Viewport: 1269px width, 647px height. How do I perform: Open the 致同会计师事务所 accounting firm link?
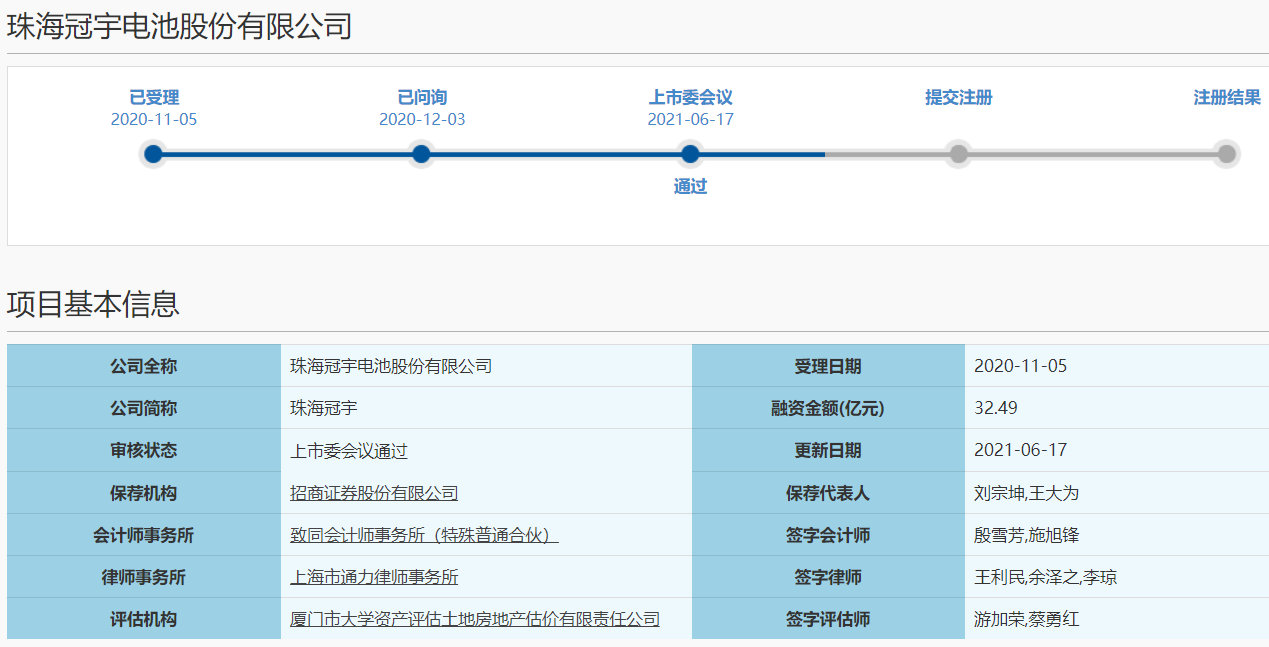tap(424, 535)
